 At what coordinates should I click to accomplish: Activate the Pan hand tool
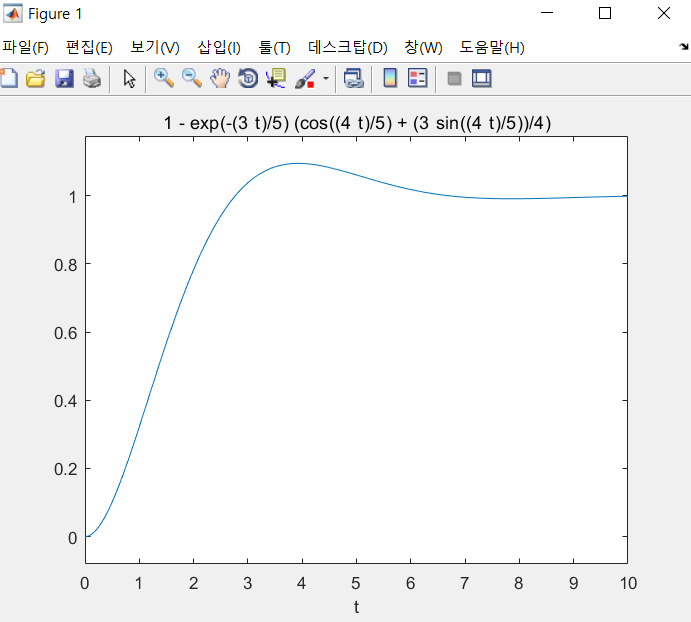pos(220,79)
